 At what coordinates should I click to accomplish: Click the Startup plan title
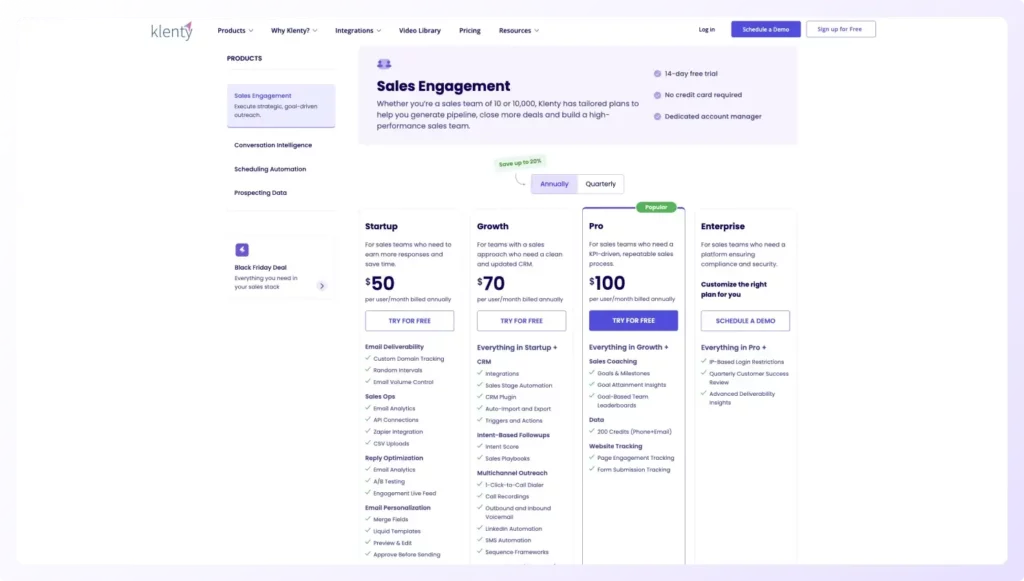click(381, 227)
